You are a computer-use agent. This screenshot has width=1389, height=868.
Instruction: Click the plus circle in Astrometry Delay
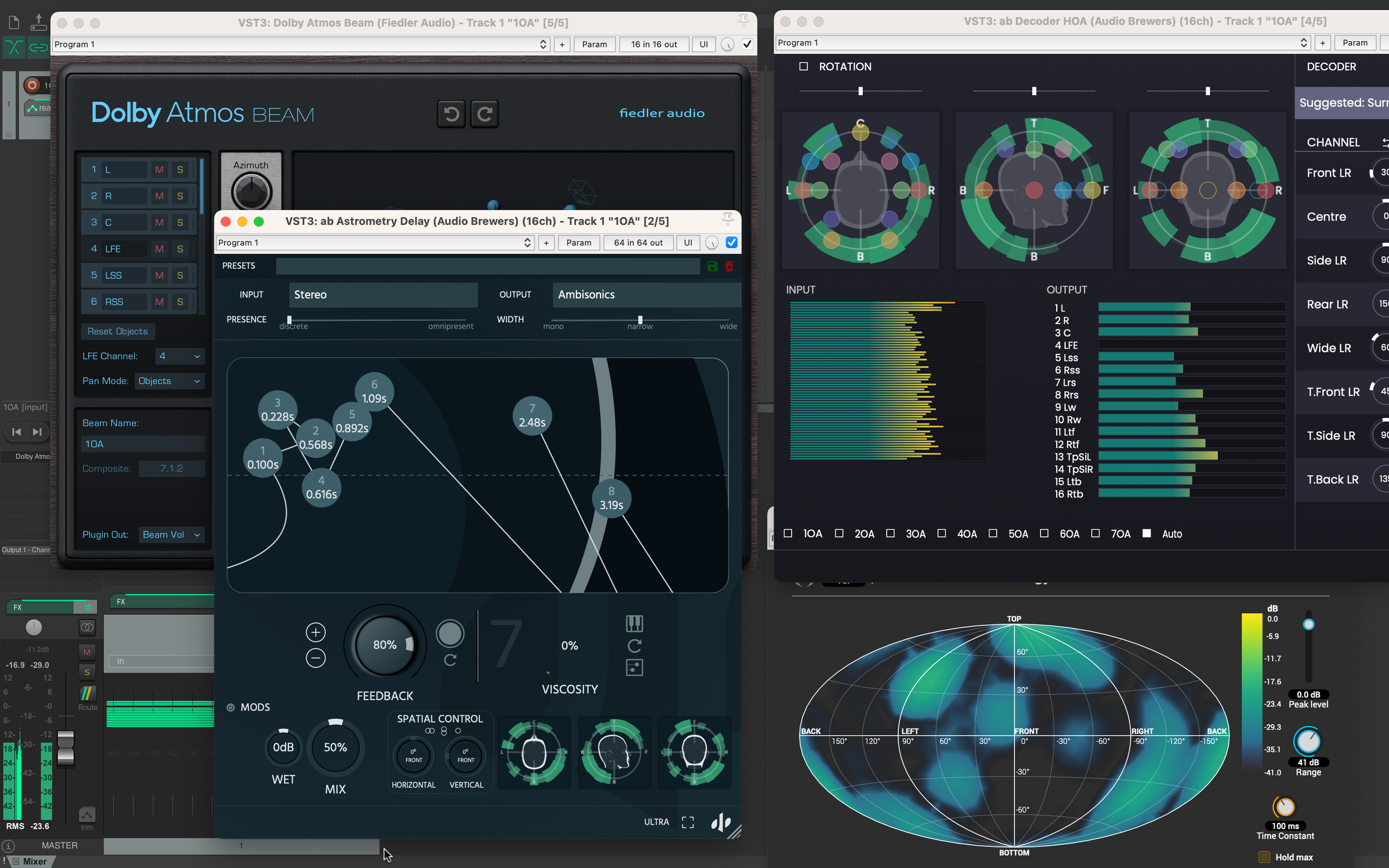tap(315, 633)
